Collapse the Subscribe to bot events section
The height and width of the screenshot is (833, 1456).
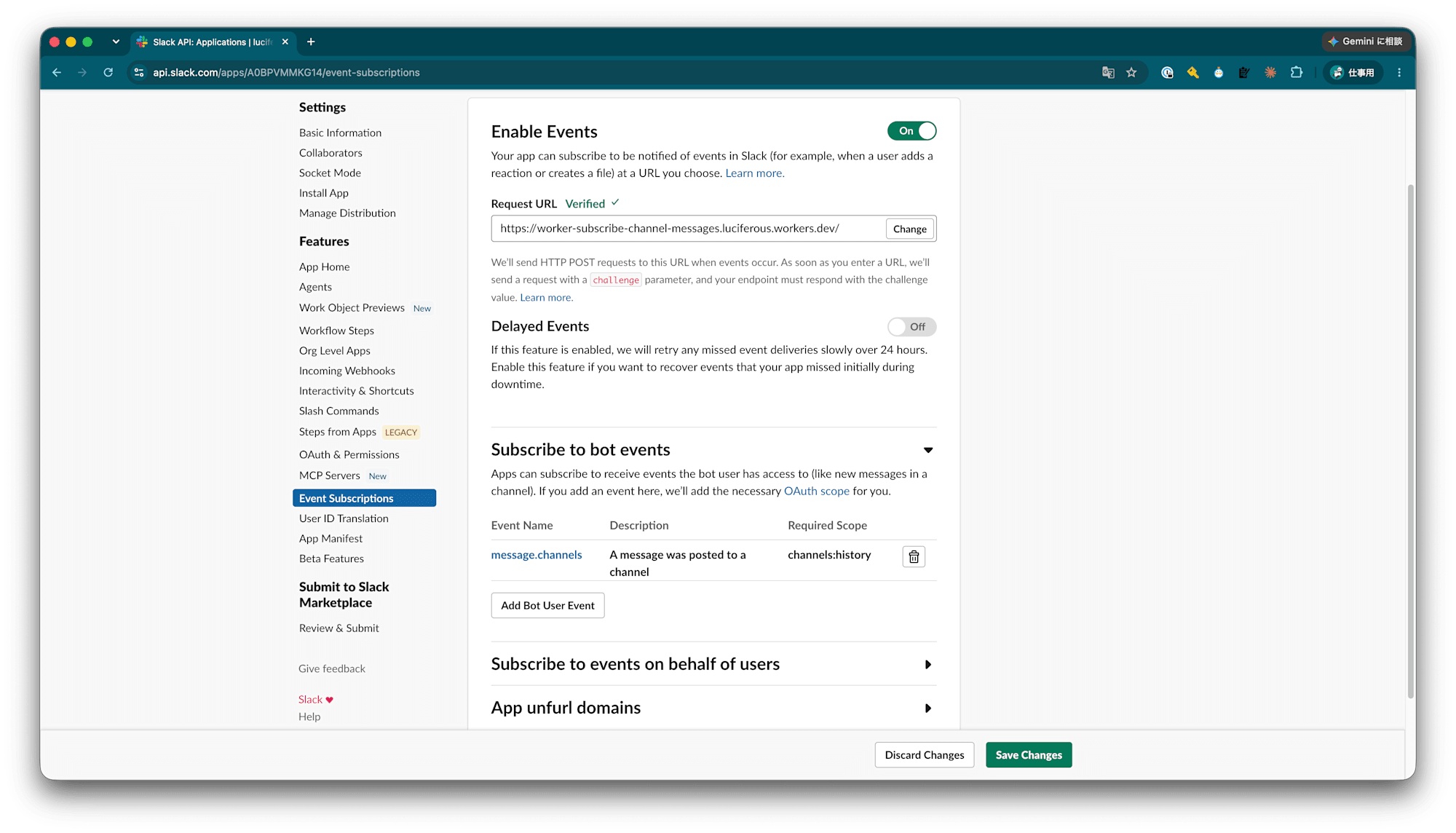[x=928, y=450]
